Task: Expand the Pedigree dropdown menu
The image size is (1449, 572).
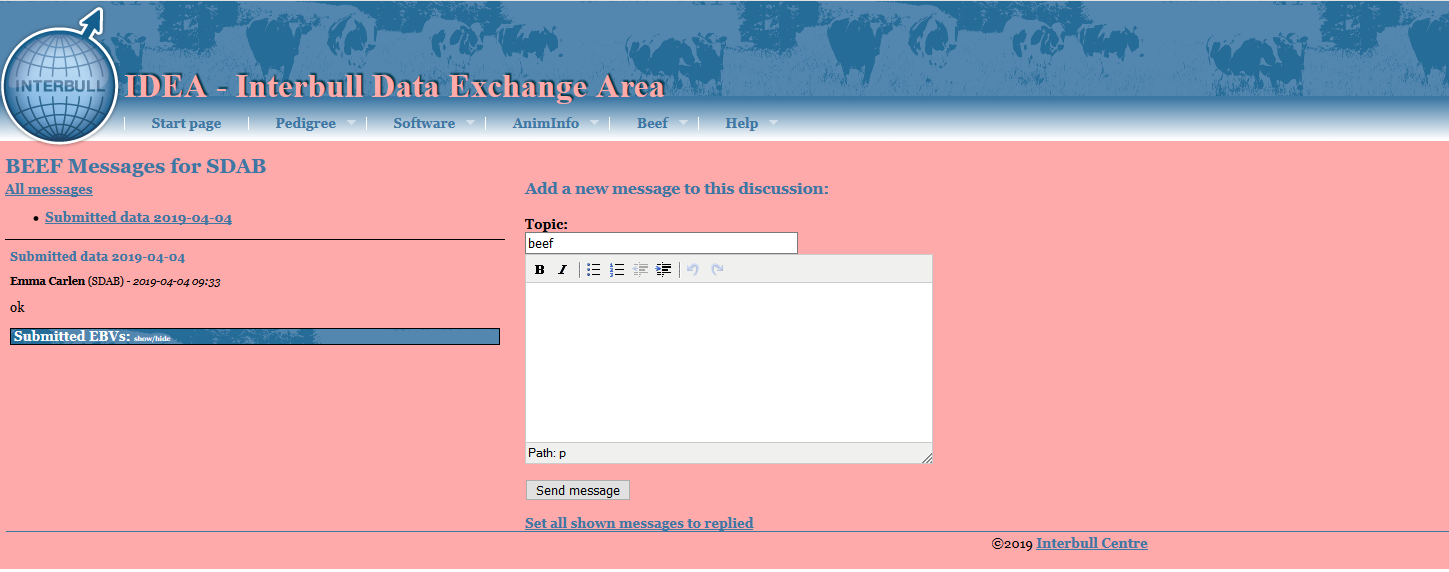Action: point(306,124)
